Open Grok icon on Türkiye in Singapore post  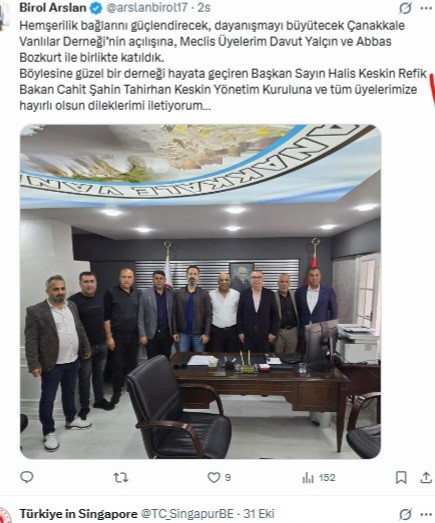405,515
